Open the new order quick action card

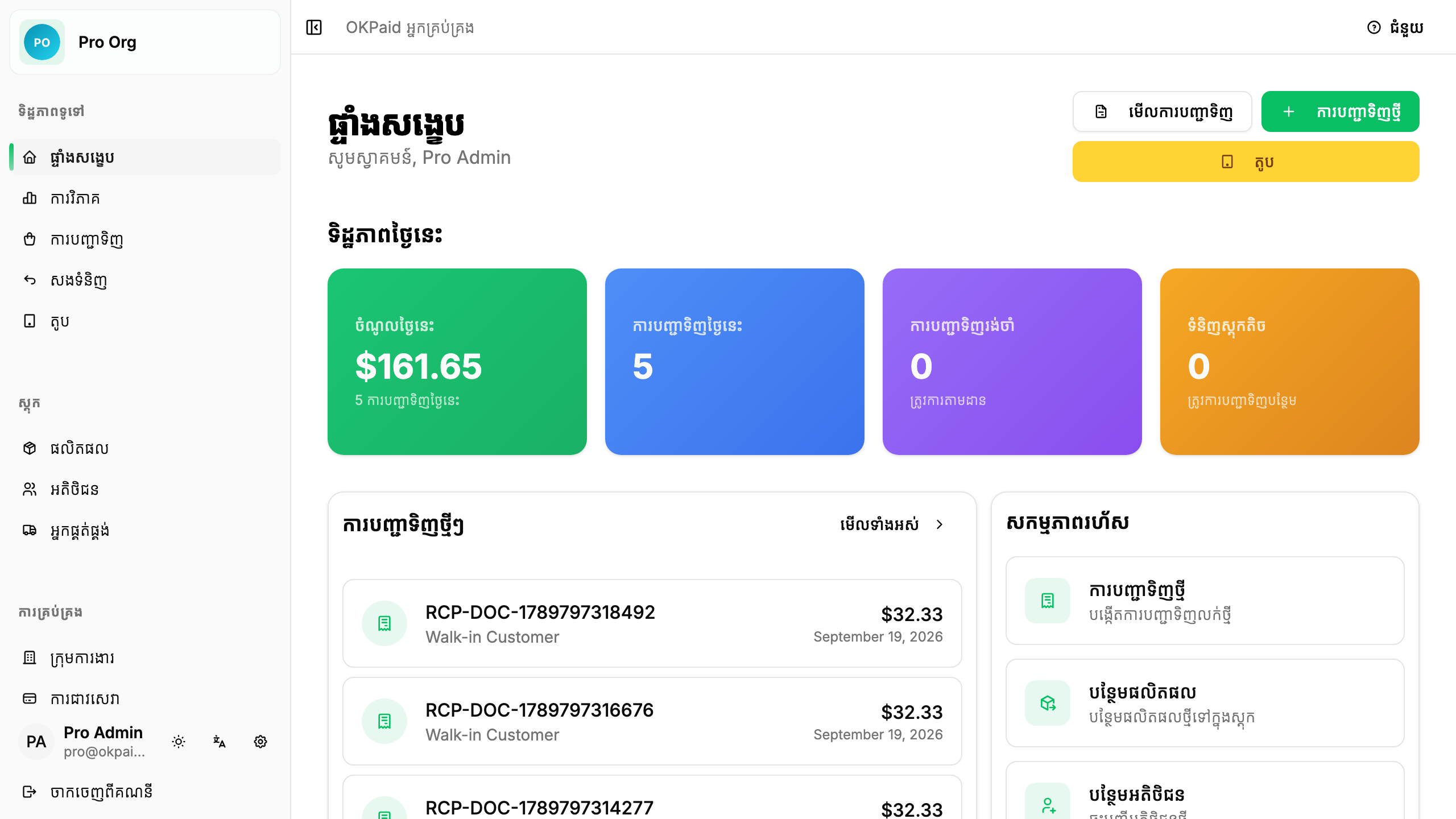coord(1205,601)
